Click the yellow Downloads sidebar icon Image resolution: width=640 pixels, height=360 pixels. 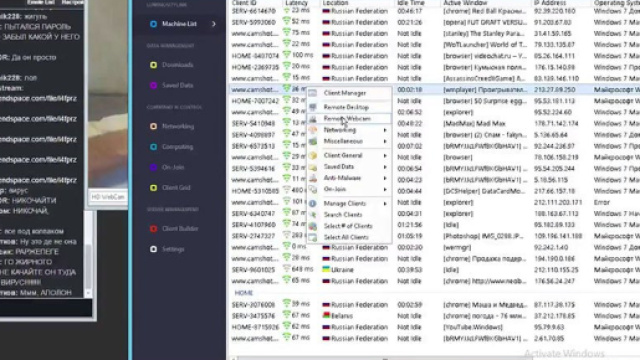(153, 65)
